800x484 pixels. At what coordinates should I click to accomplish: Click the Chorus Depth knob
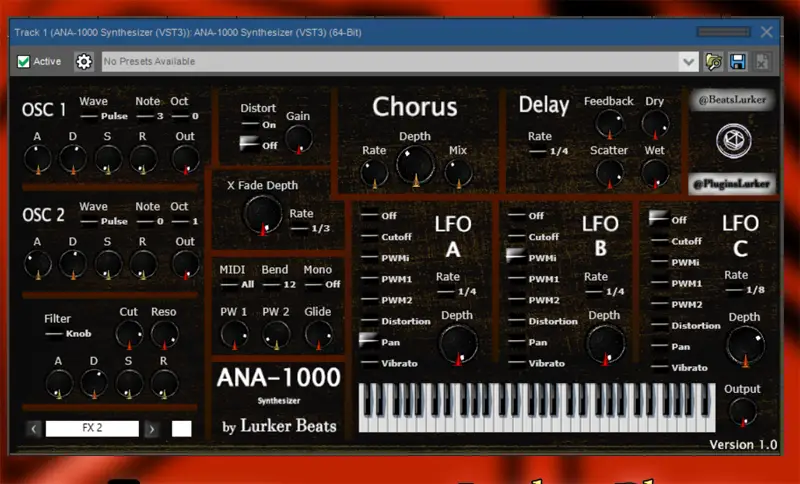pyautogui.click(x=415, y=165)
